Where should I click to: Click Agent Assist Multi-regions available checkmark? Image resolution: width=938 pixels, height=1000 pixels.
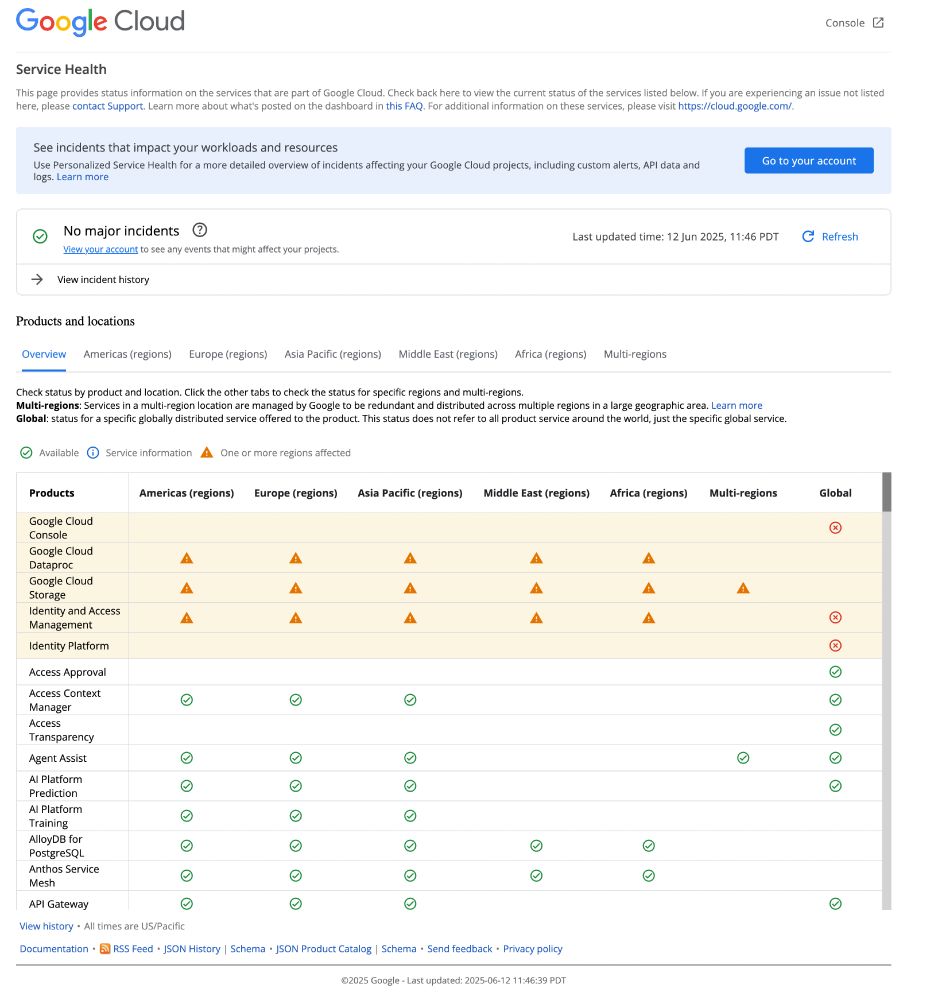(743, 758)
